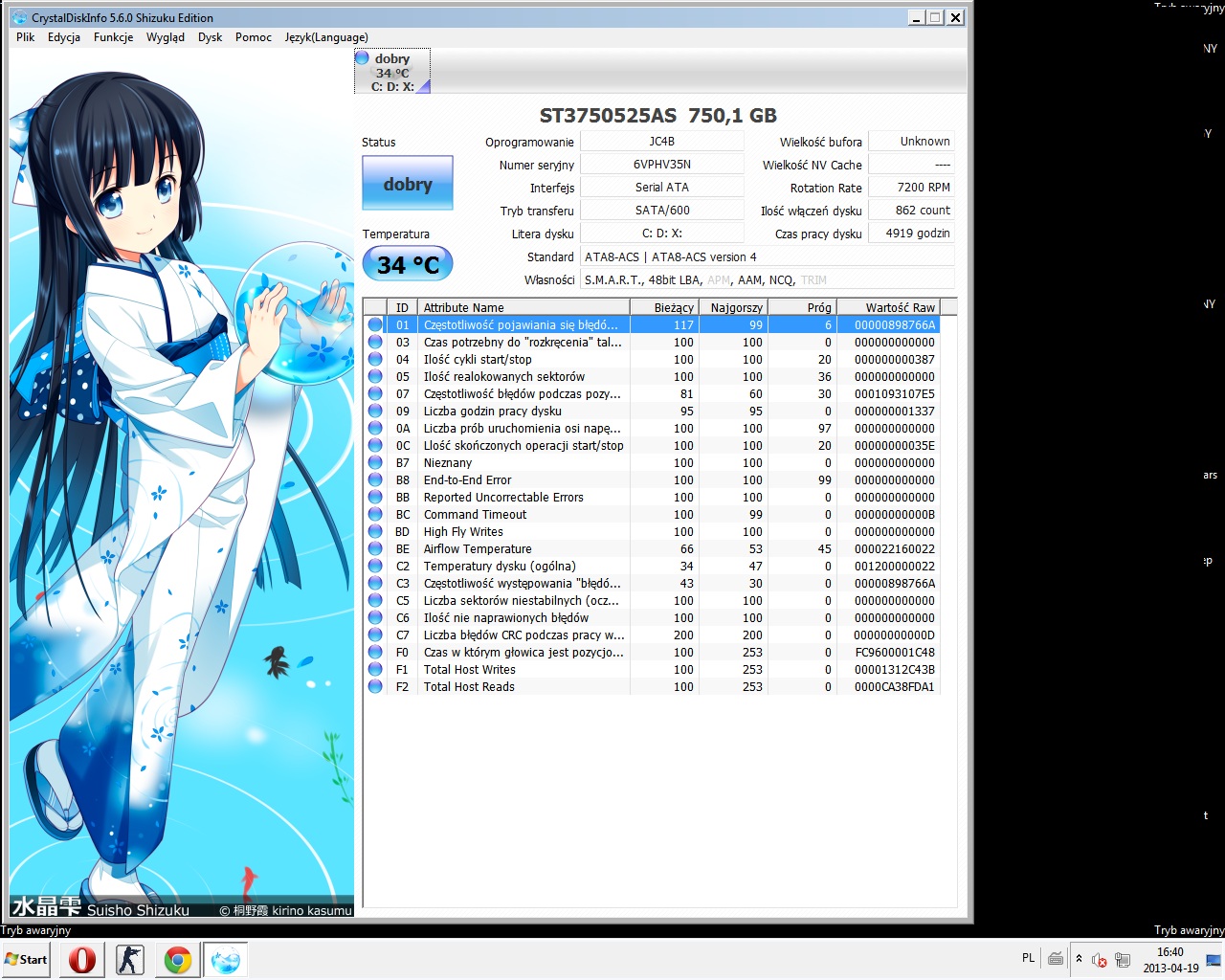
Task: Click the Próg column header
Action: click(803, 307)
